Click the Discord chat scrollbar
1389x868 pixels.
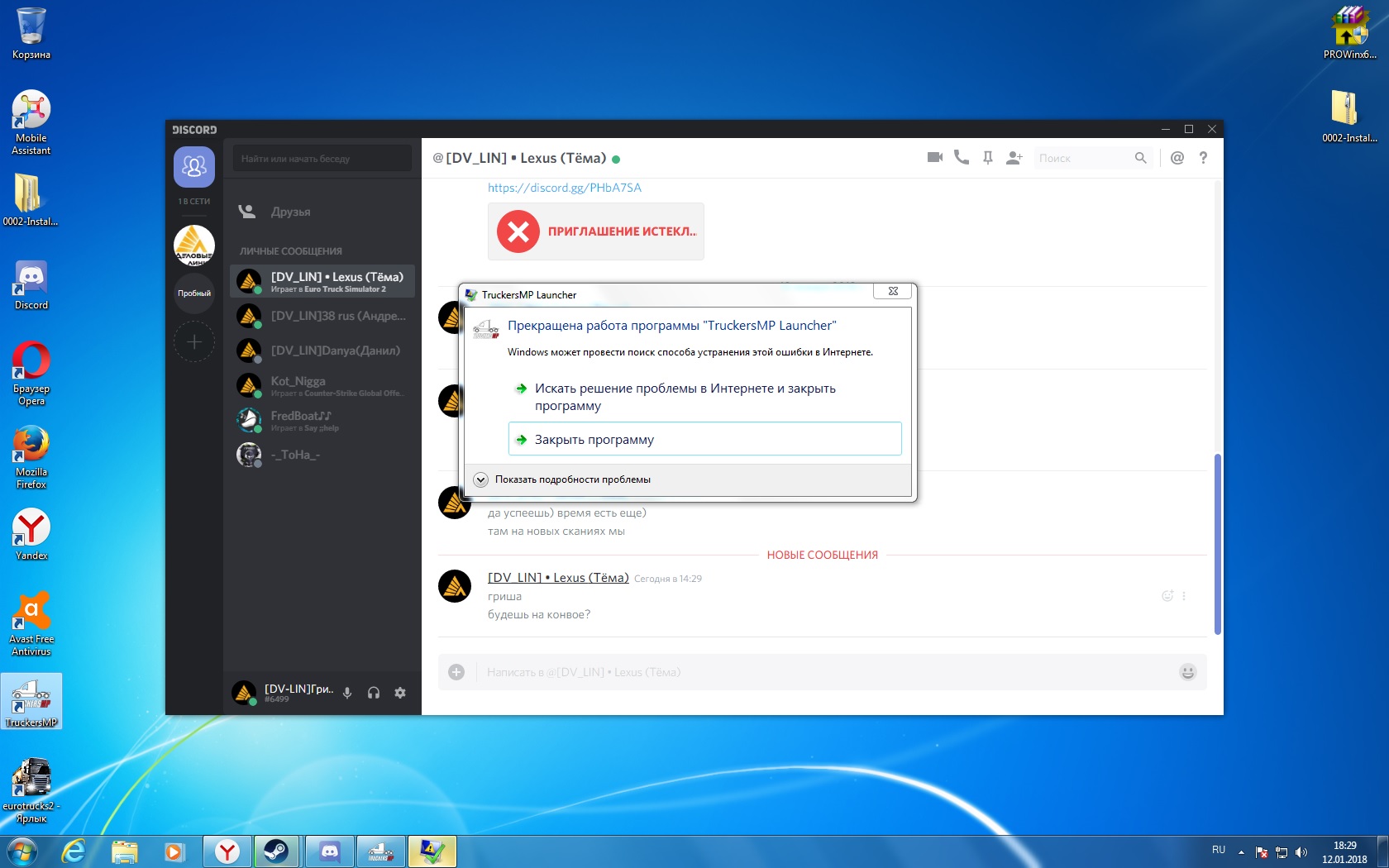pyautogui.click(x=1217, y=544)
